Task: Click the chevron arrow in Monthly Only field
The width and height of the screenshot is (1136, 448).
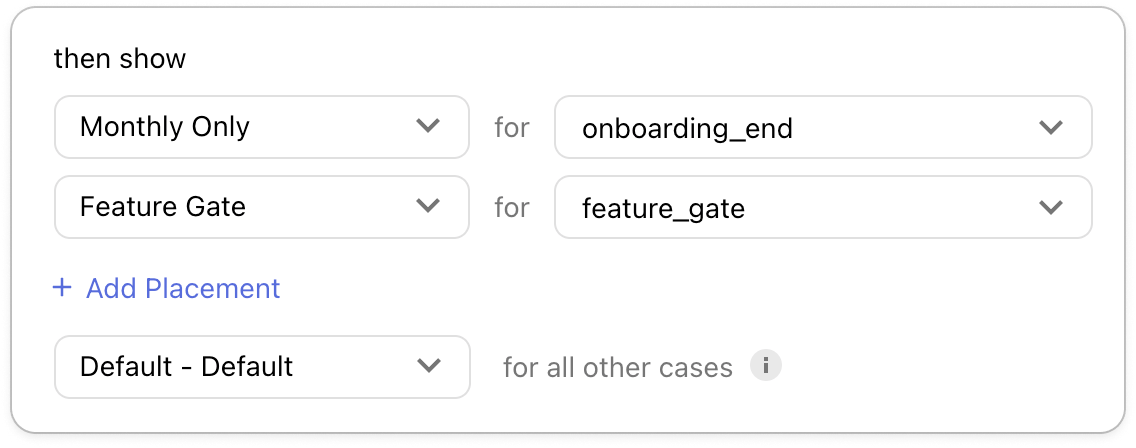Action: click(428, 127)
